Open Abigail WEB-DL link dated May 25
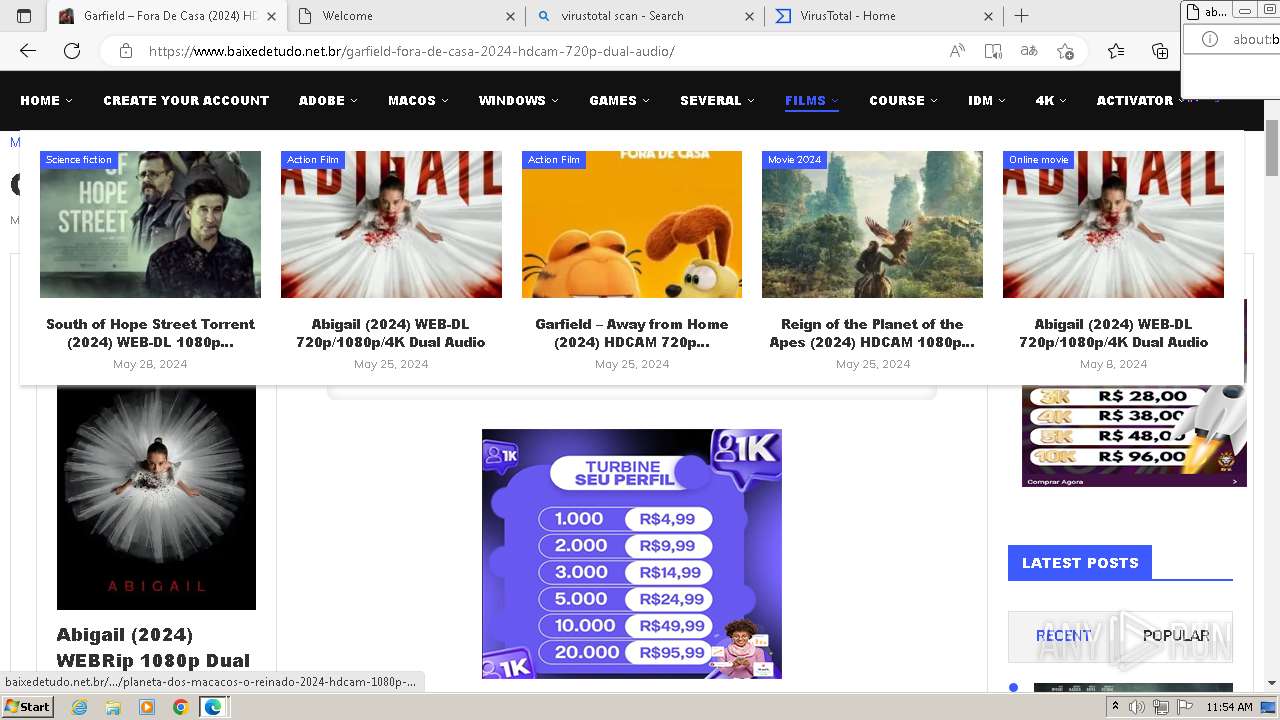The width and height of the screenshot is (1280, 720). (391, 333)
